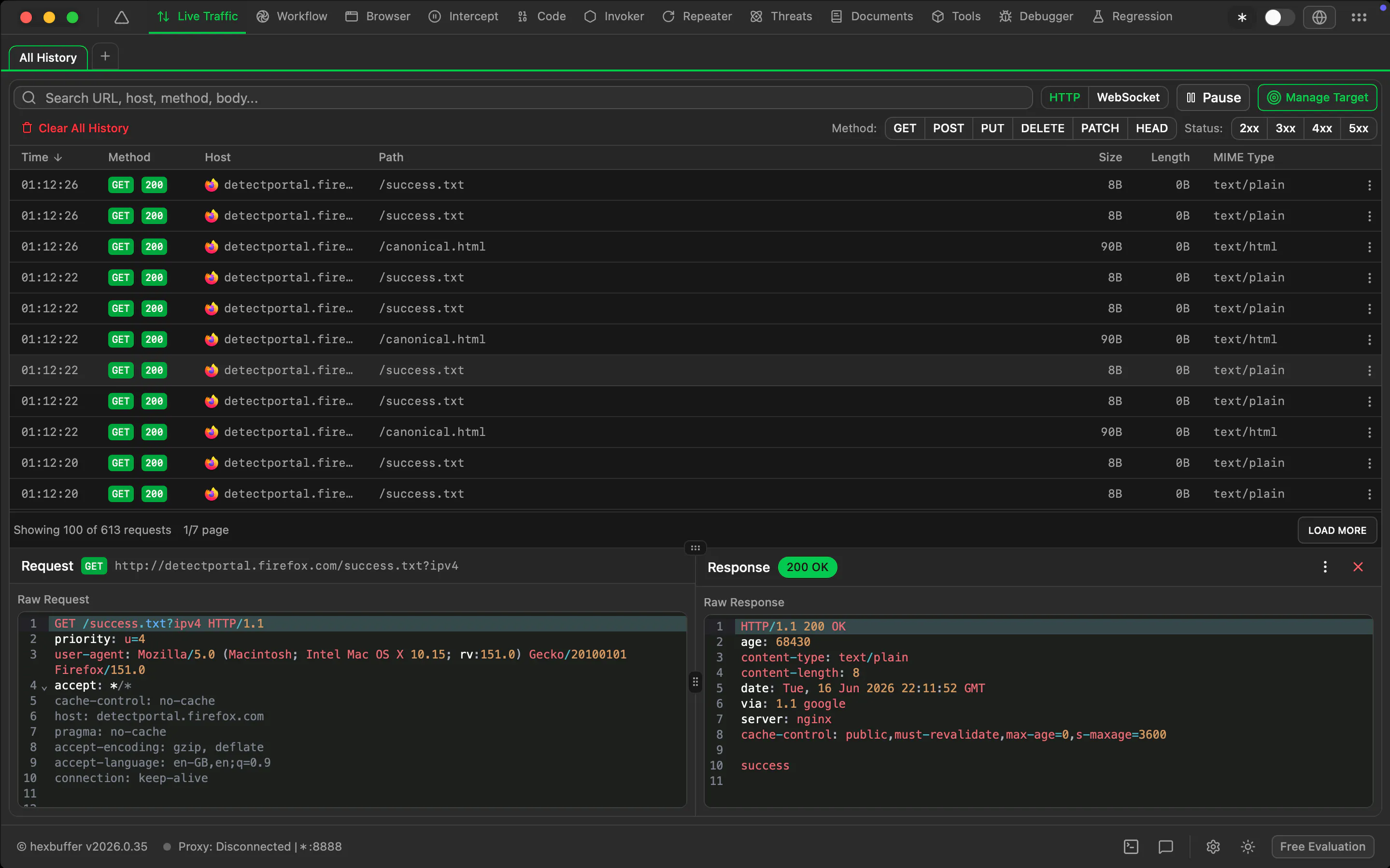Toggle the POST method filter

pyautogui.click(x=948, y=128)
